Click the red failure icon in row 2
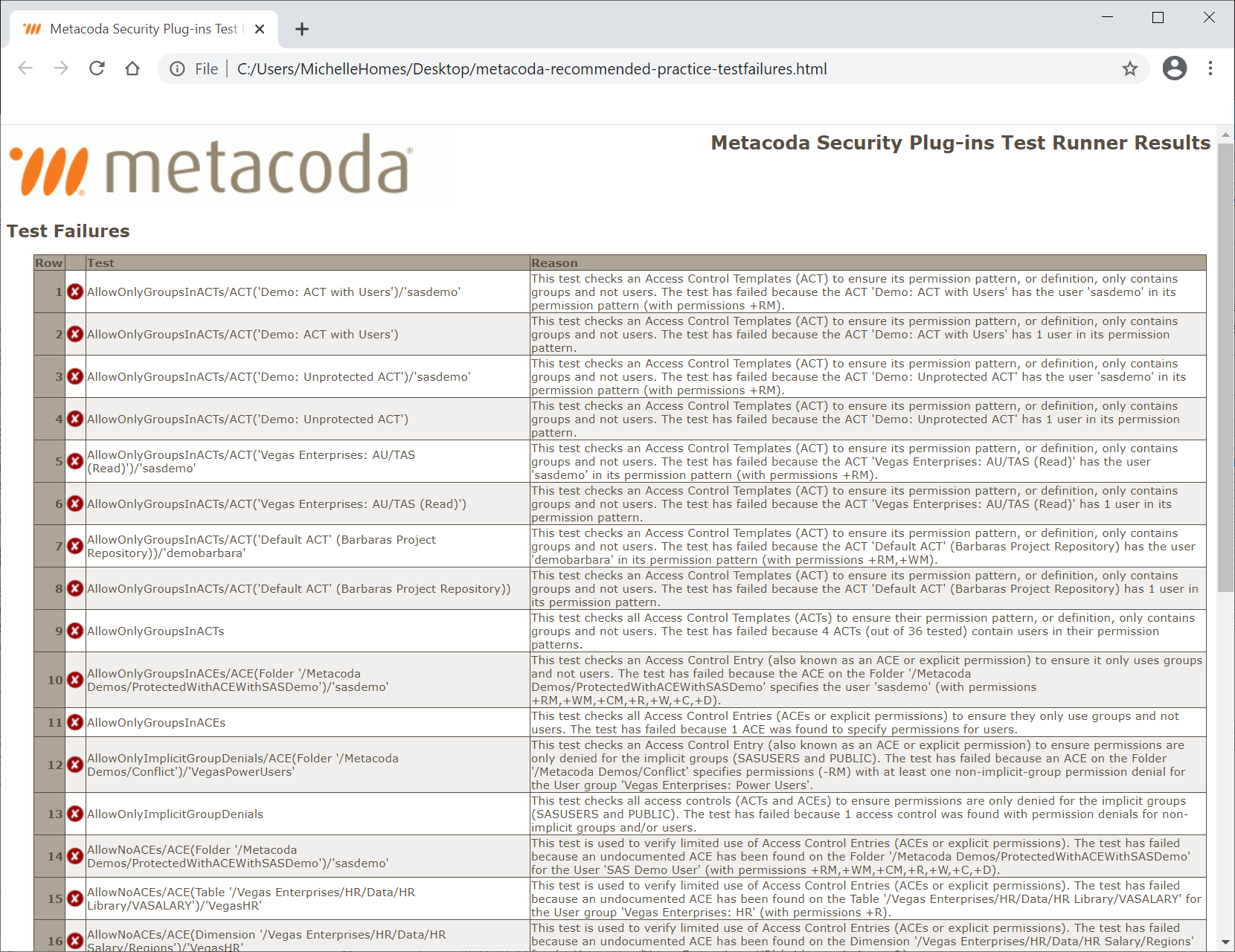 click(x=75, y=334)
